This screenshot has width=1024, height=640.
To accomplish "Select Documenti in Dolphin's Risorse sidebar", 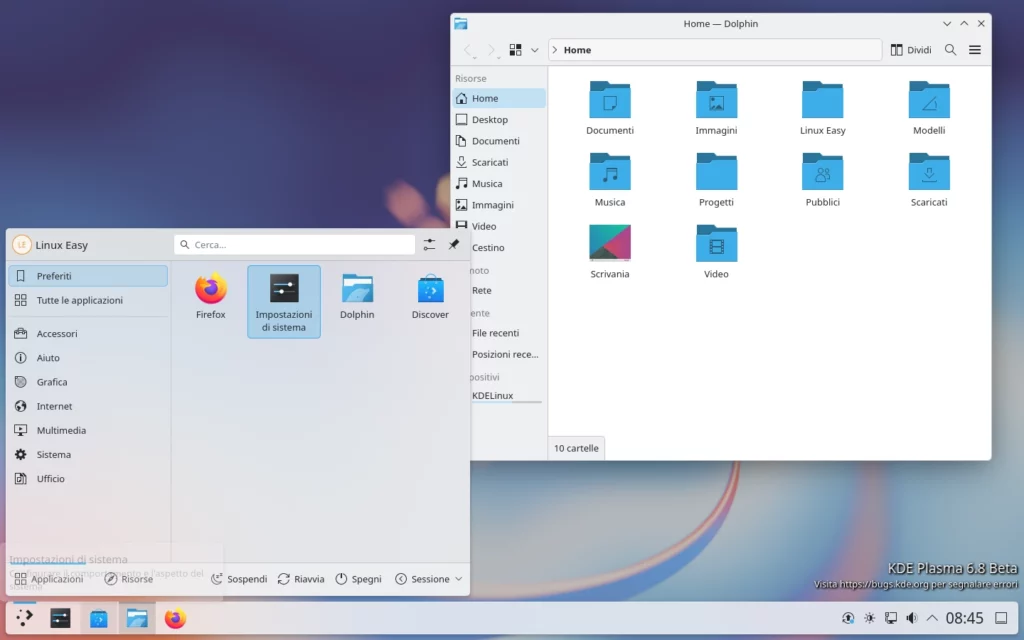I will tap(499, 140).
